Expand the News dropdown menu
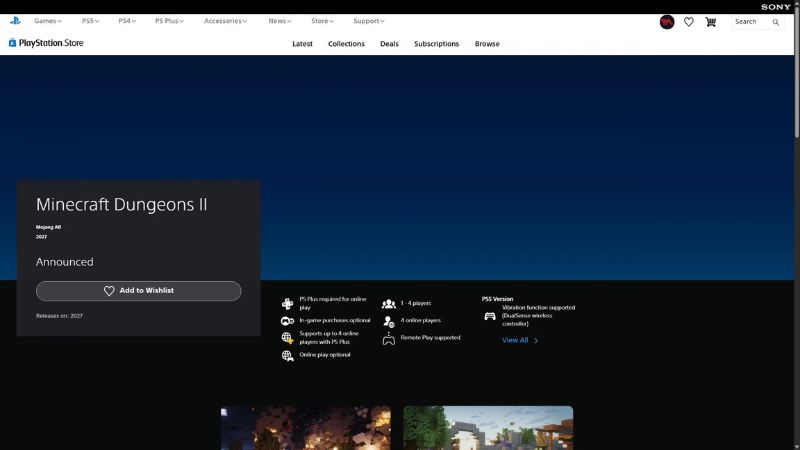 point(280,21)
